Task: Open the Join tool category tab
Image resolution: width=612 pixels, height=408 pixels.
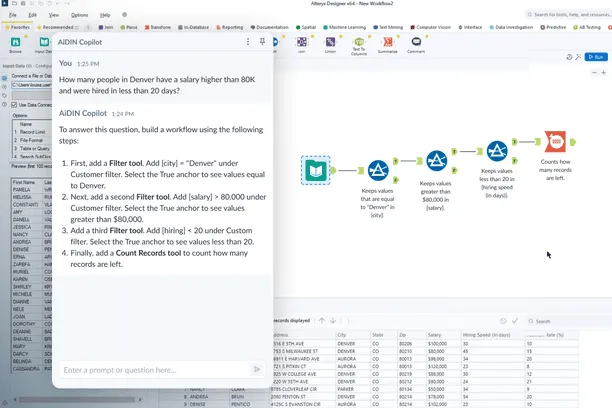Action: coord(106,27)
